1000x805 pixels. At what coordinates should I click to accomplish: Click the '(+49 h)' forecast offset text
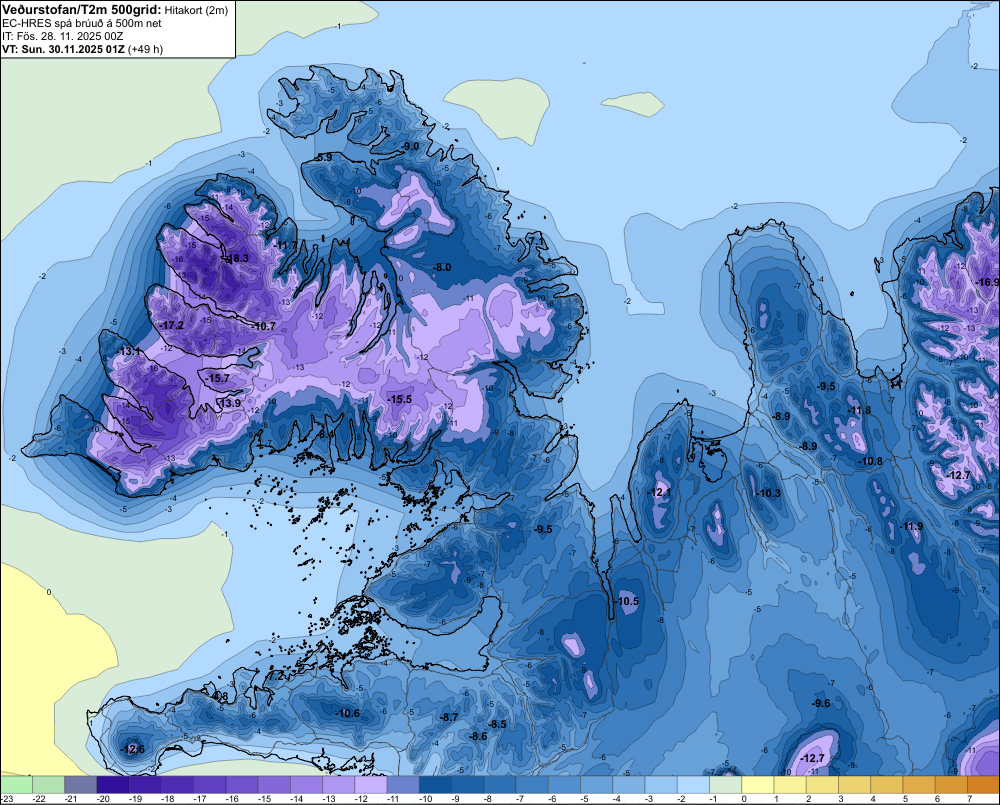(x=145, y=49)
